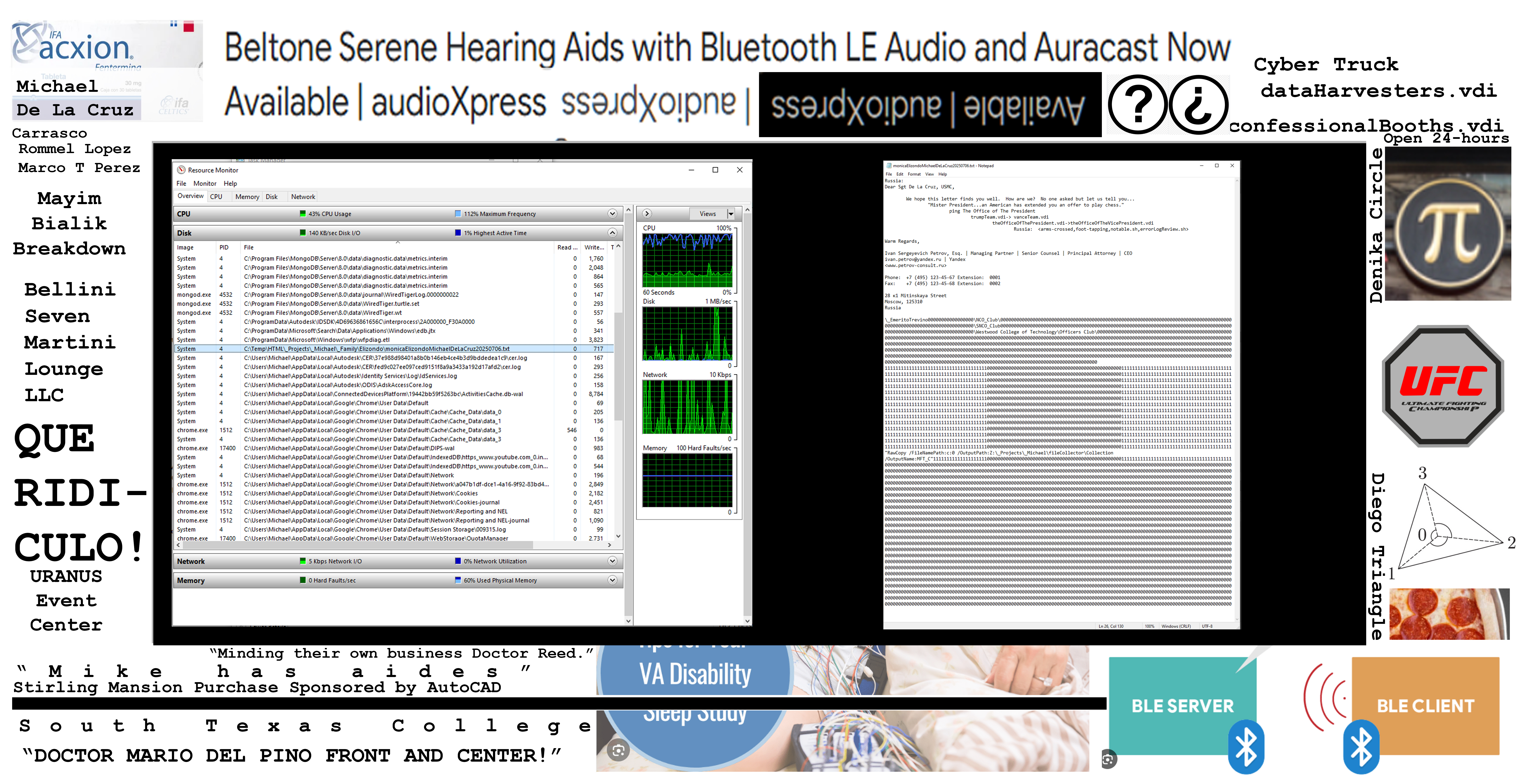Viewport: 1518px width, 784px height.
Task: Expand the CPU section
Action: pos(612,214)
